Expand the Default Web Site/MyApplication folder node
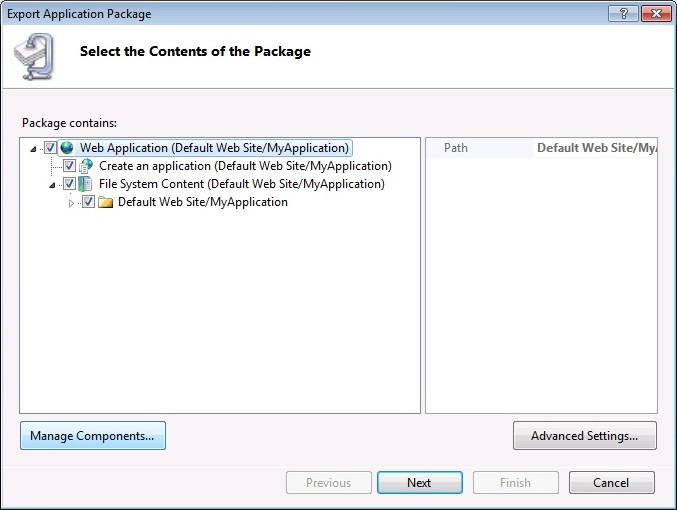This screenshot has height=510, width=677. (71, 203)
